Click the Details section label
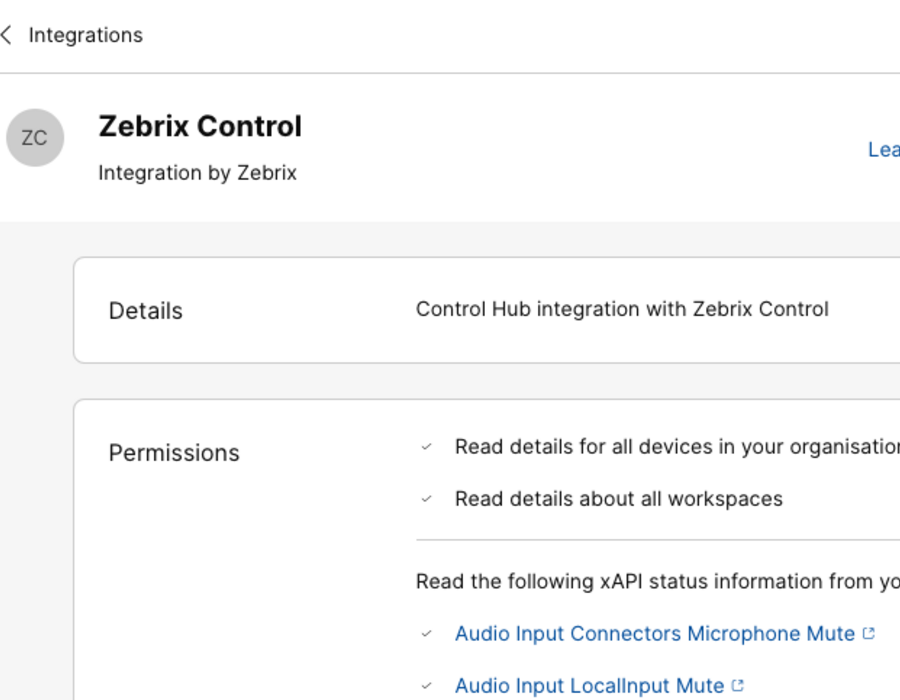This screenshot has height=700, width=900. click(x=146, y=310)
